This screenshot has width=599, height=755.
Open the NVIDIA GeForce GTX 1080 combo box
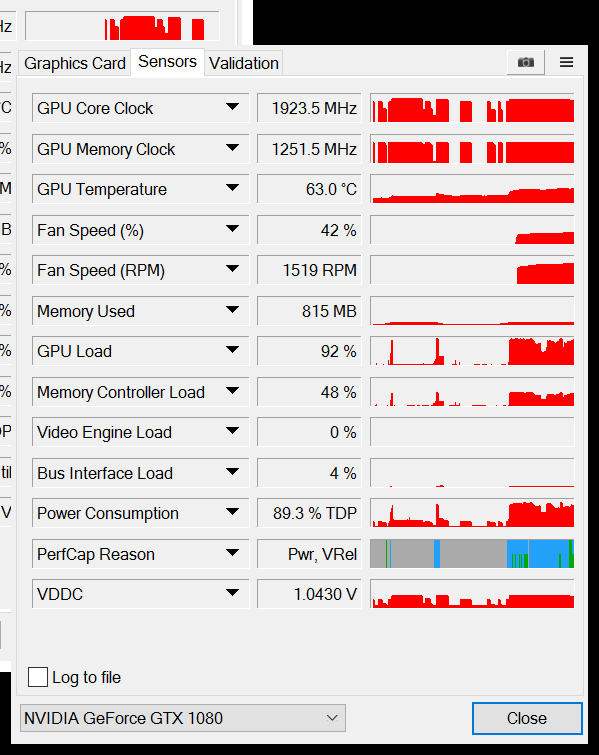[183, 718]
